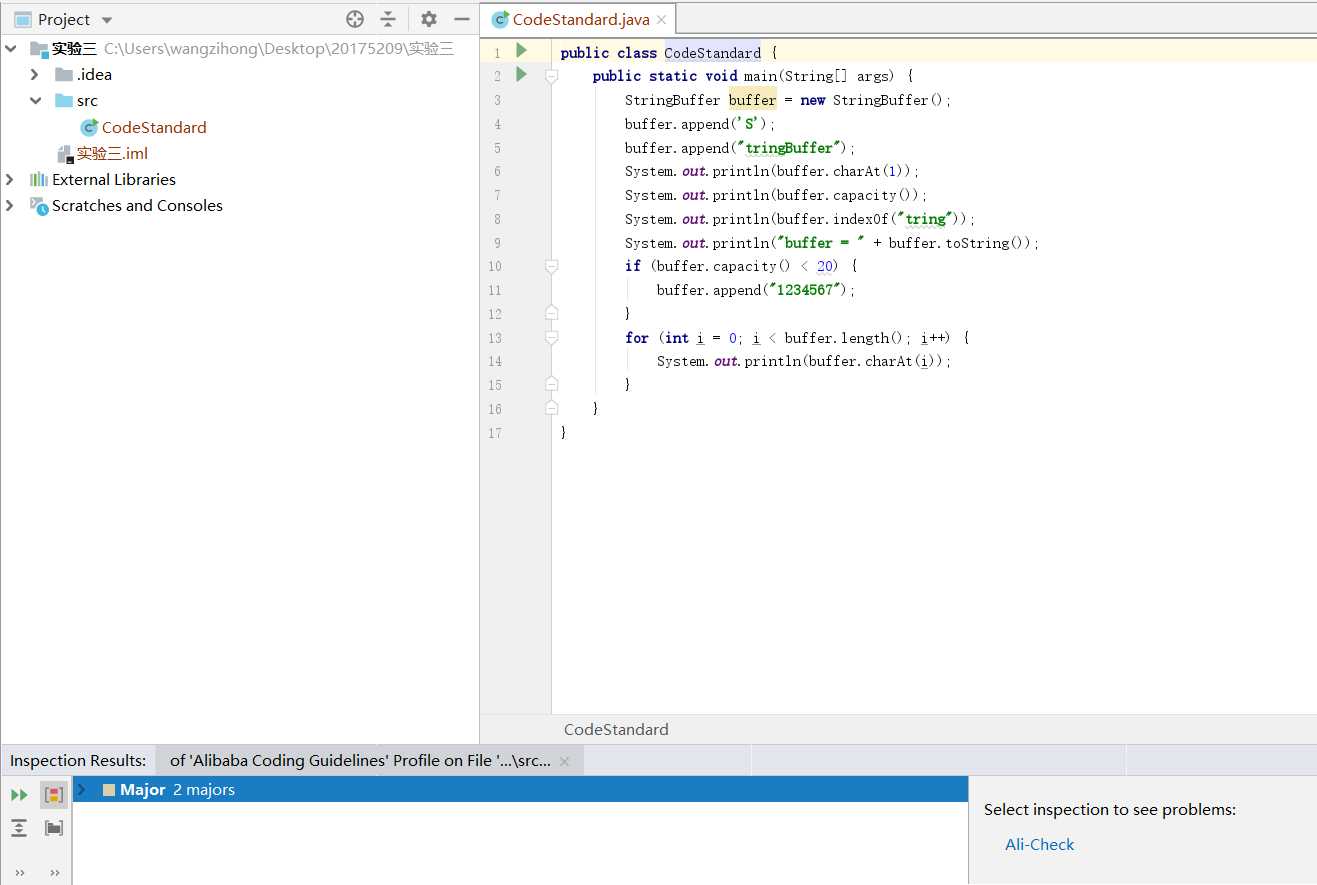Image resolution: width=1317 pixels, height=885 pixels.
Task: Click the "1234567" string on line 11
Action: (x=806, y=290)
